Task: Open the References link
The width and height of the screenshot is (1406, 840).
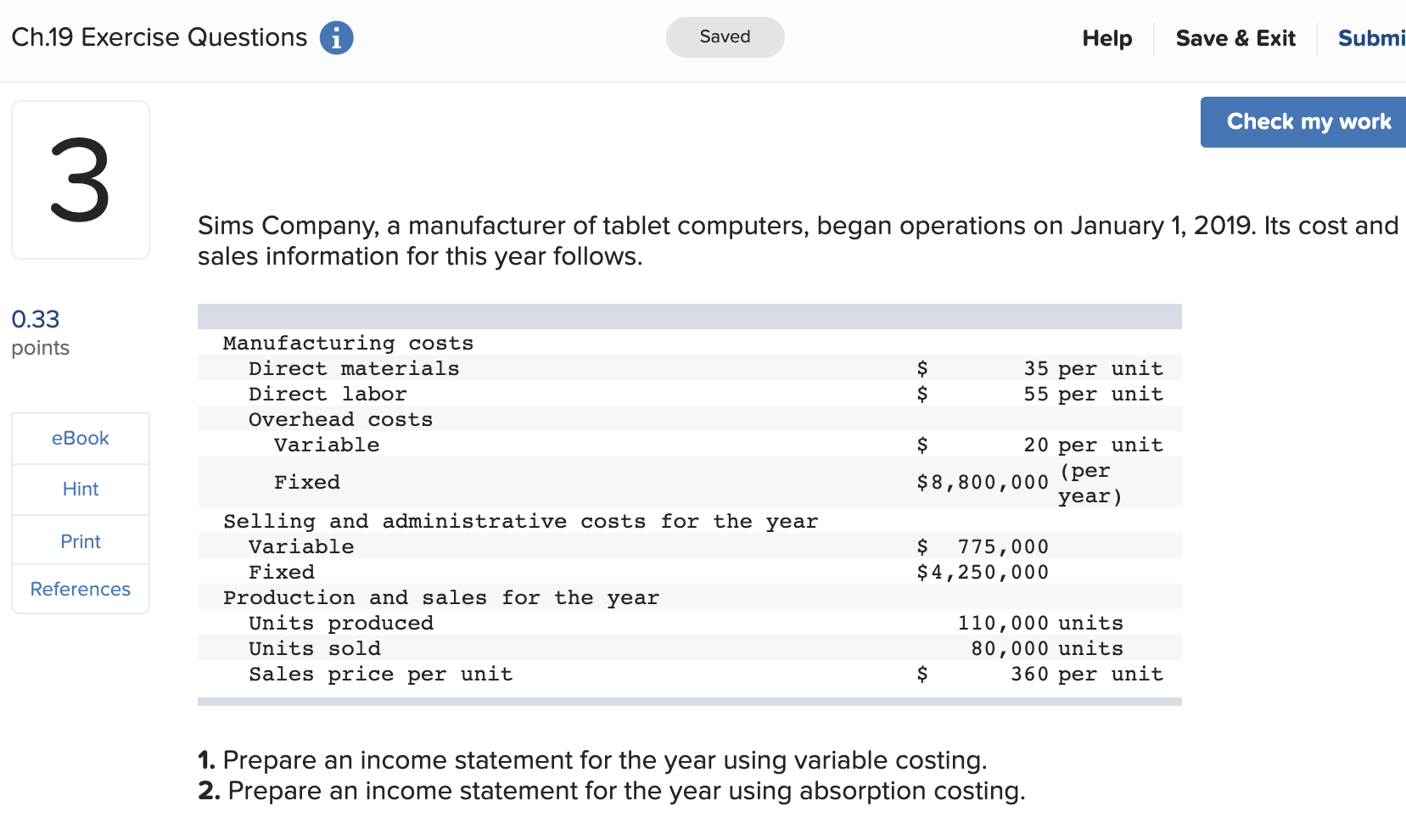Action: (x=81, y=589)
